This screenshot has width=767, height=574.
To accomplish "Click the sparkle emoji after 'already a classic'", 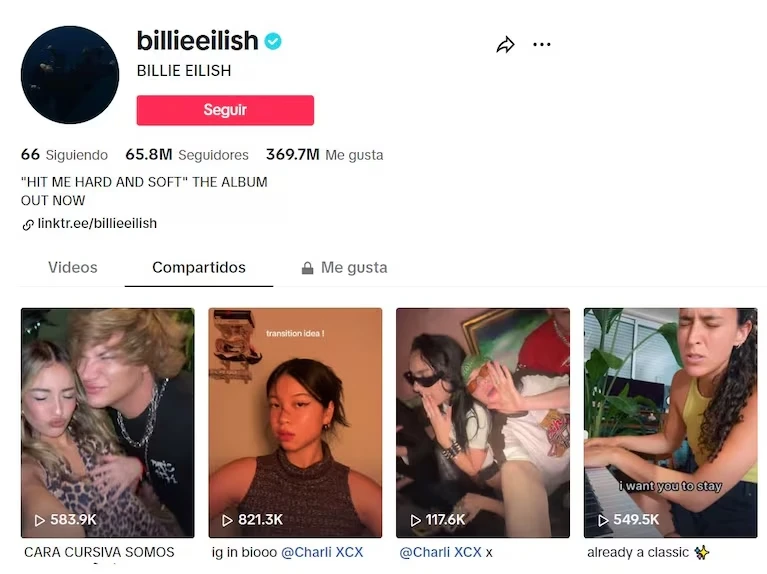I will 702,552.
